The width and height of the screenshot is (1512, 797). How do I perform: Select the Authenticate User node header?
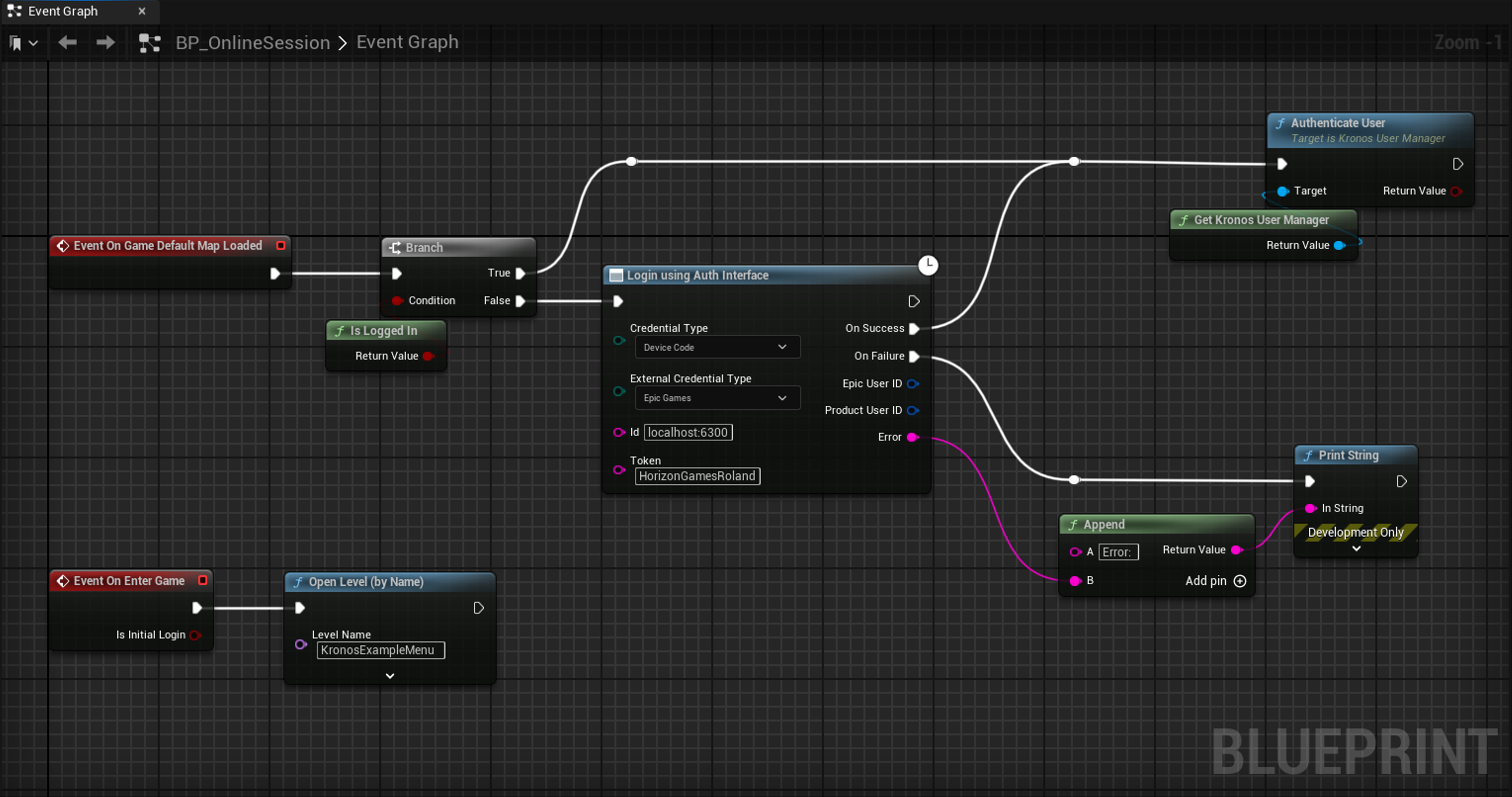(x=1370, y=130)
